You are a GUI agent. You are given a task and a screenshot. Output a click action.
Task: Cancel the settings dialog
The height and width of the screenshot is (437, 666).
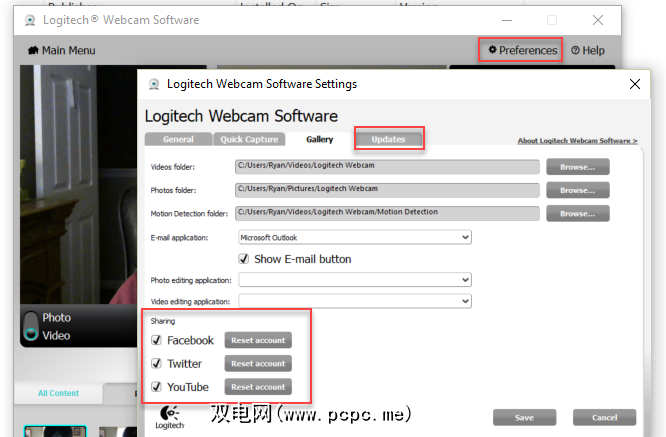click(x=604, y=417)
